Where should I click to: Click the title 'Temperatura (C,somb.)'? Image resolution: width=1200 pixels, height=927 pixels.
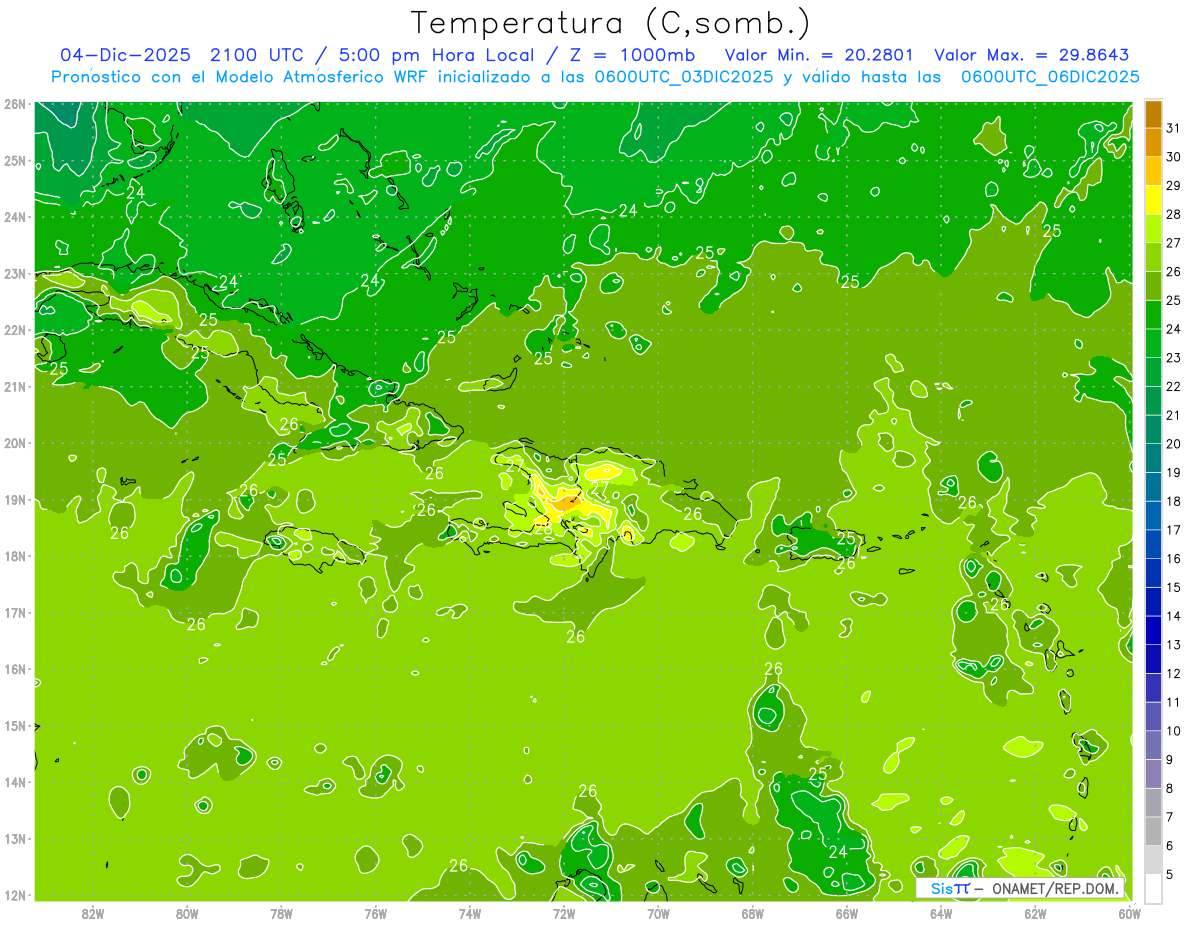point(611,24)
